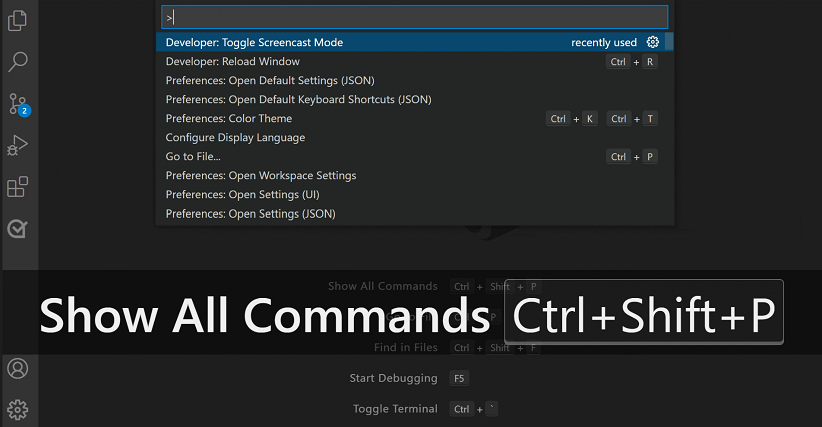Open the Search view icon
This screenshot has width=822, height=427.
coord(18,62)
